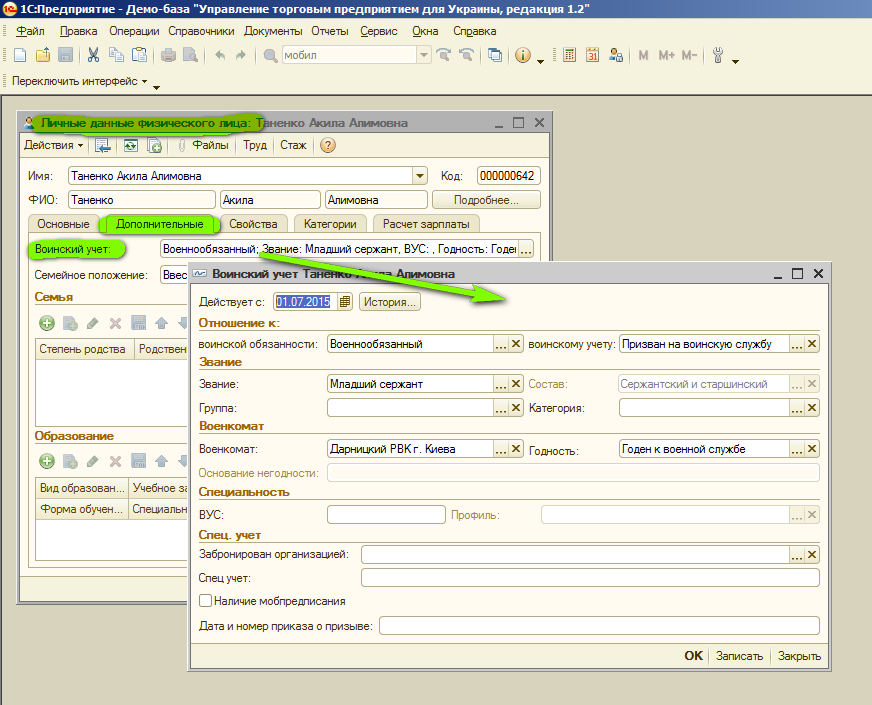Switch to the Расчет зарплаты tab
Image resolution: width=872 pixels, height=705 pixels.
[x=426, y=224]
